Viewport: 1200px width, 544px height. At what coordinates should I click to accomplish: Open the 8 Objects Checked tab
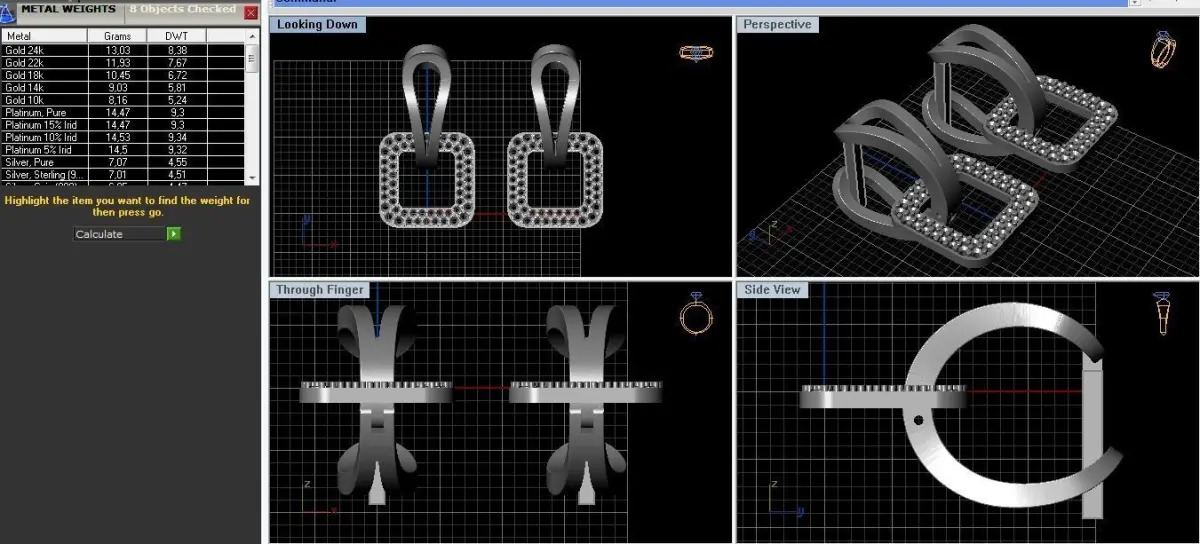click(183, 10)
